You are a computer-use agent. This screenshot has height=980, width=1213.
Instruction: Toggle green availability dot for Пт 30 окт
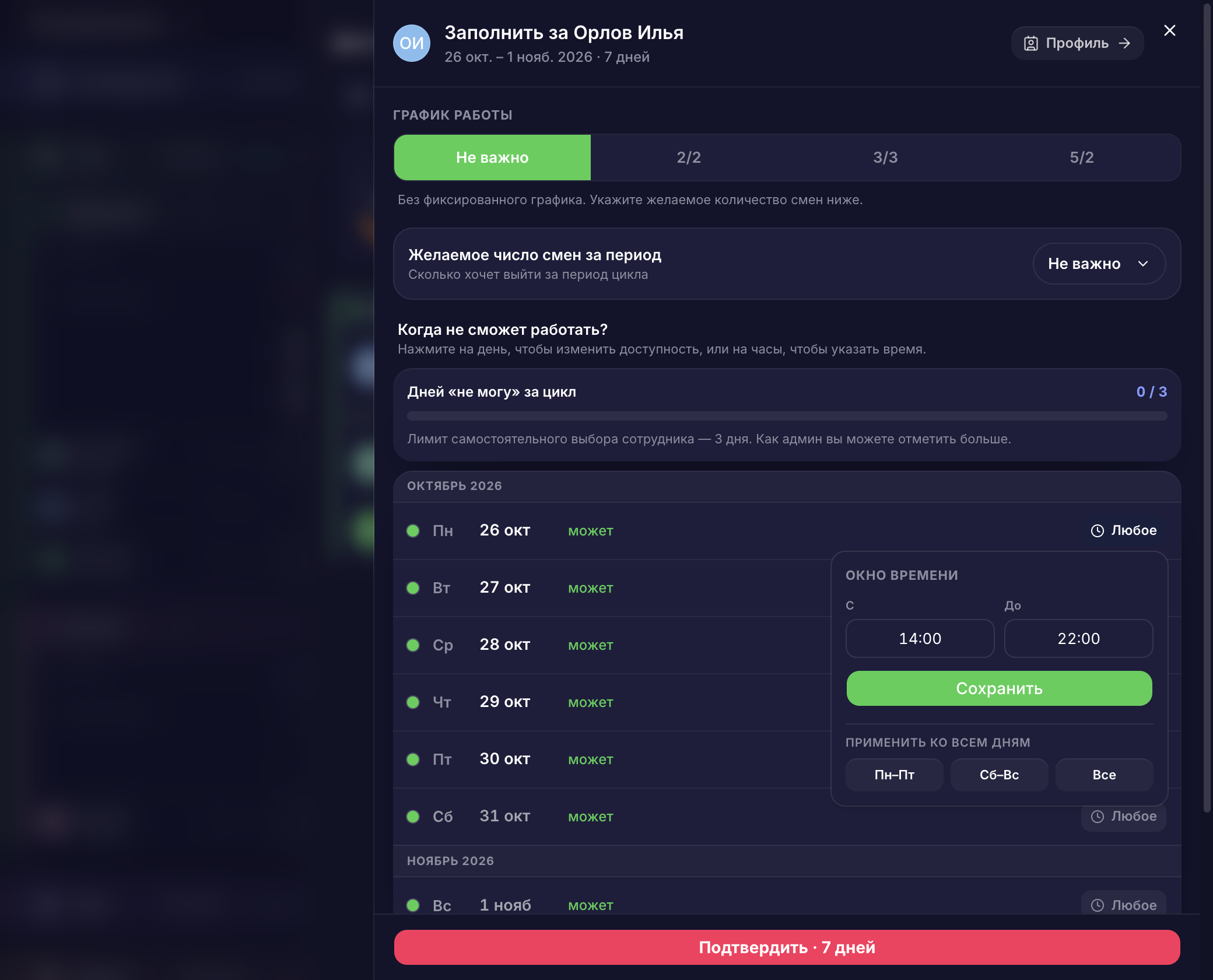point(413,759)
